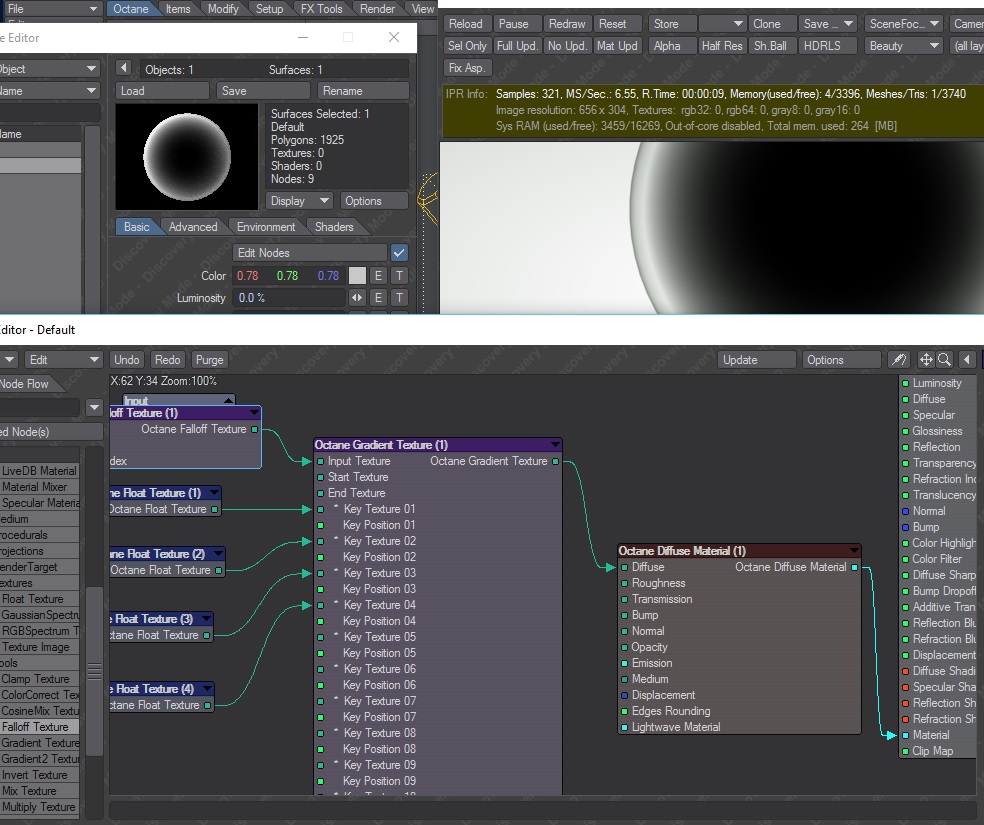The width and height of the screenshot is (984, 825).
Task: Open the Environment surface tab
Action: (x=265, y=227)
